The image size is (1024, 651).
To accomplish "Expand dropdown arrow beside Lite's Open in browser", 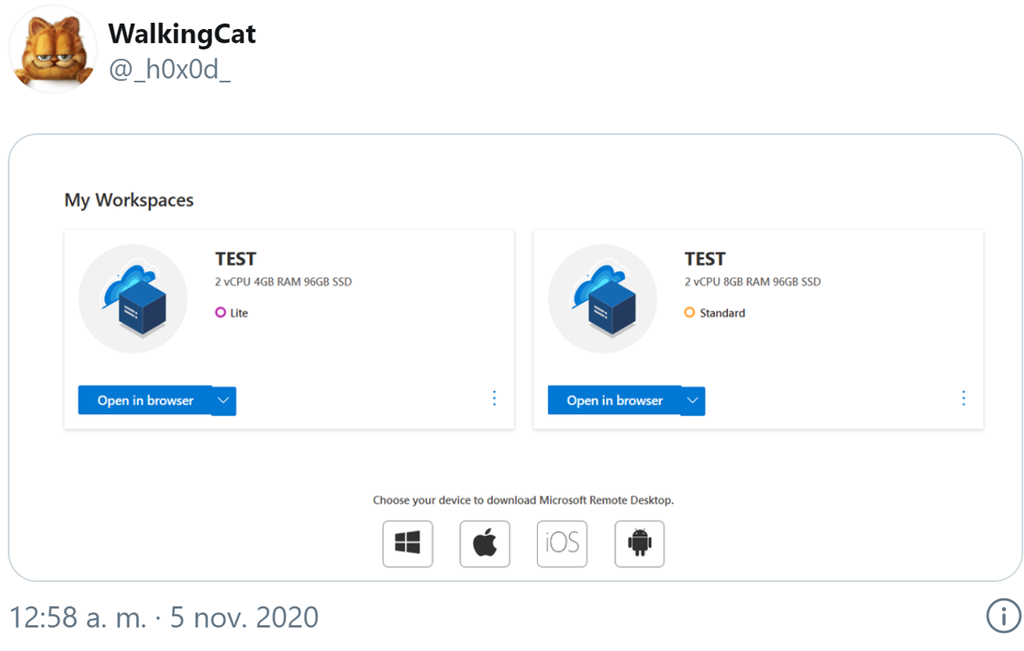I will 224,401.
